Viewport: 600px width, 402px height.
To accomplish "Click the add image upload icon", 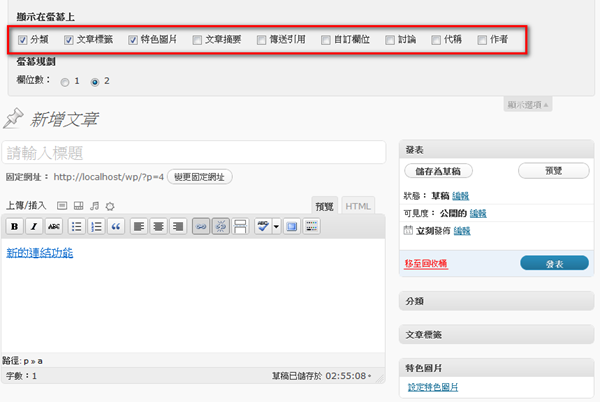I will [x=62, y=206].
